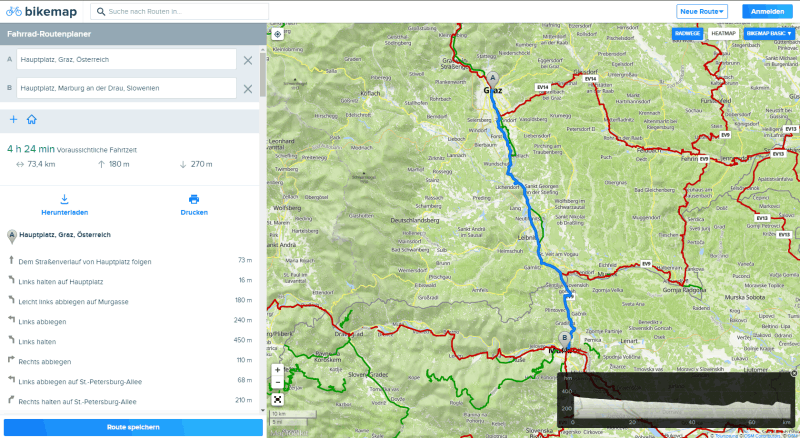
Task: Add a new waypoint with plus icon
Action: pos(13,119)
